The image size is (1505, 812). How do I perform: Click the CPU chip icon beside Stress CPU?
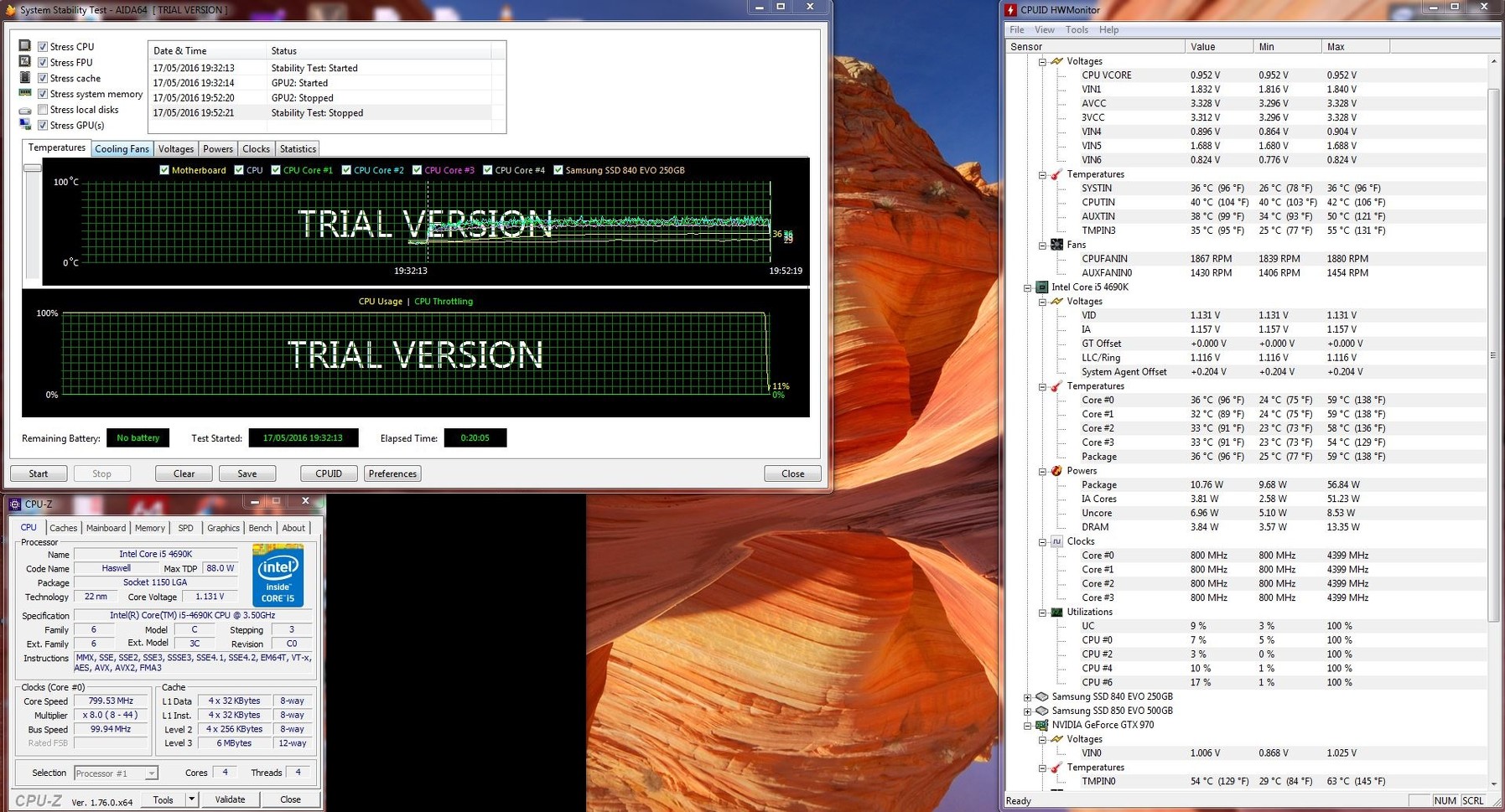[25, 46]
